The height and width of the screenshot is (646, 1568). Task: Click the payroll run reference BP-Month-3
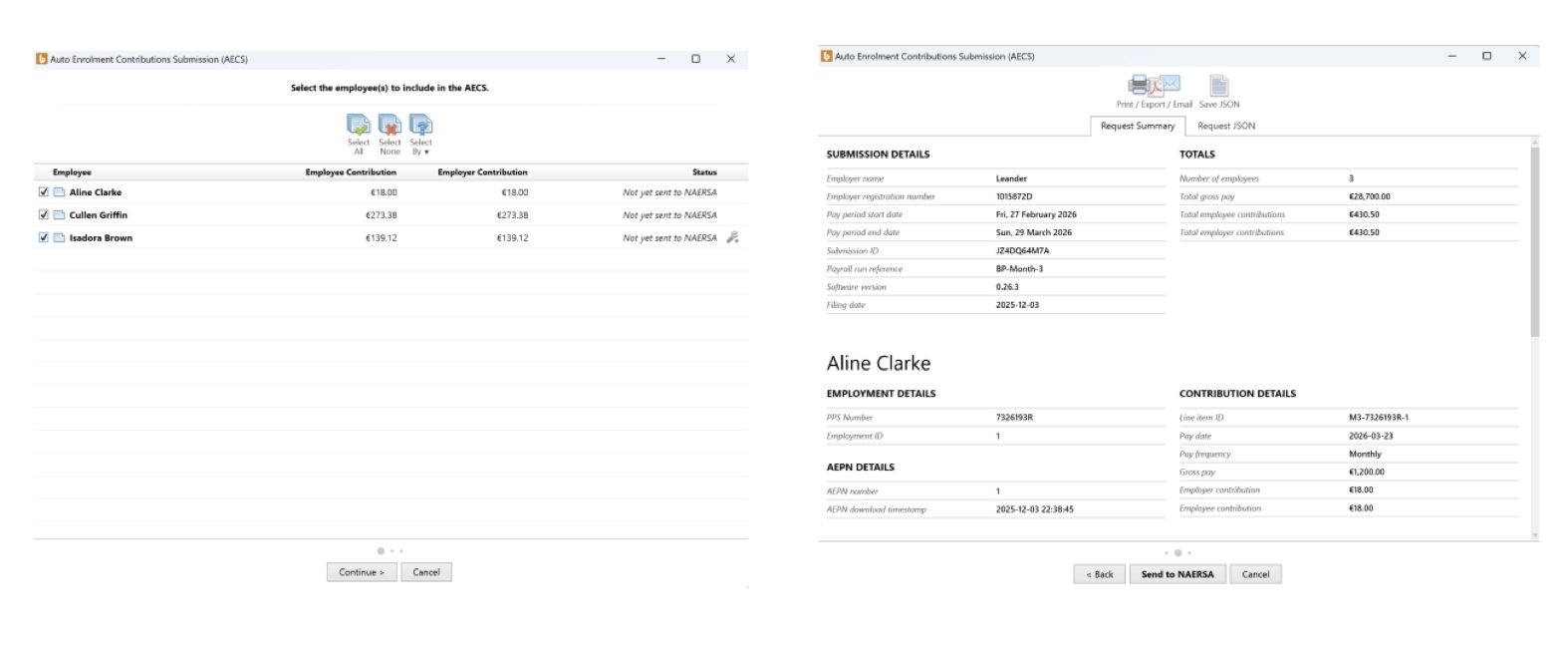pyautogui.click(x=1019, y=269)
